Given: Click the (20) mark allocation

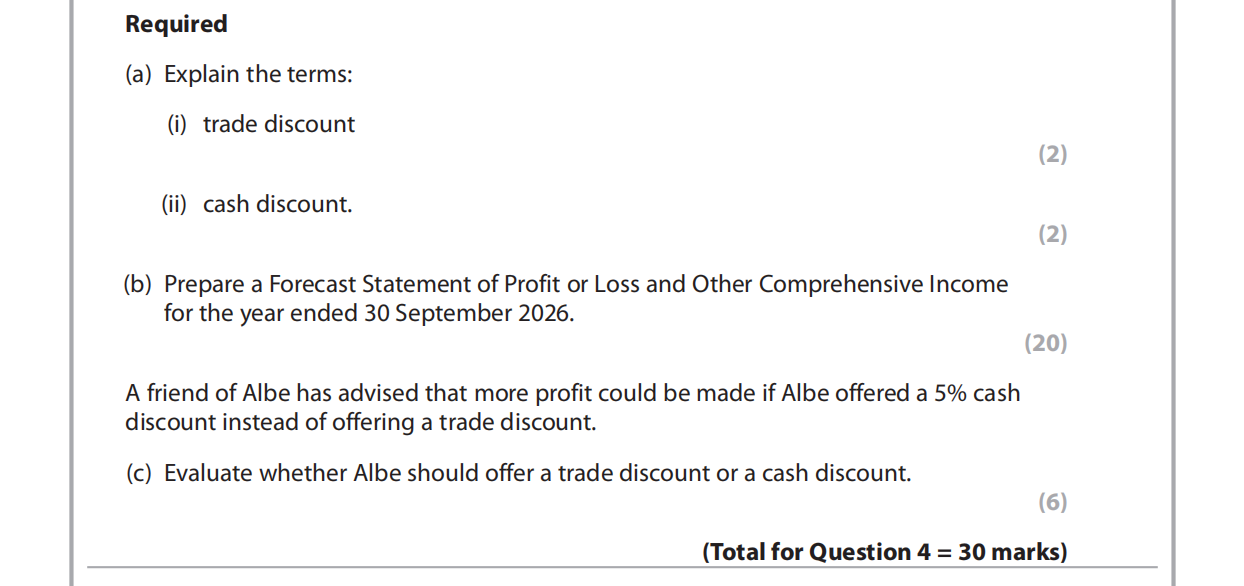Looking at the screenshot, I should pyautogui.click(x=1046, y=343).
